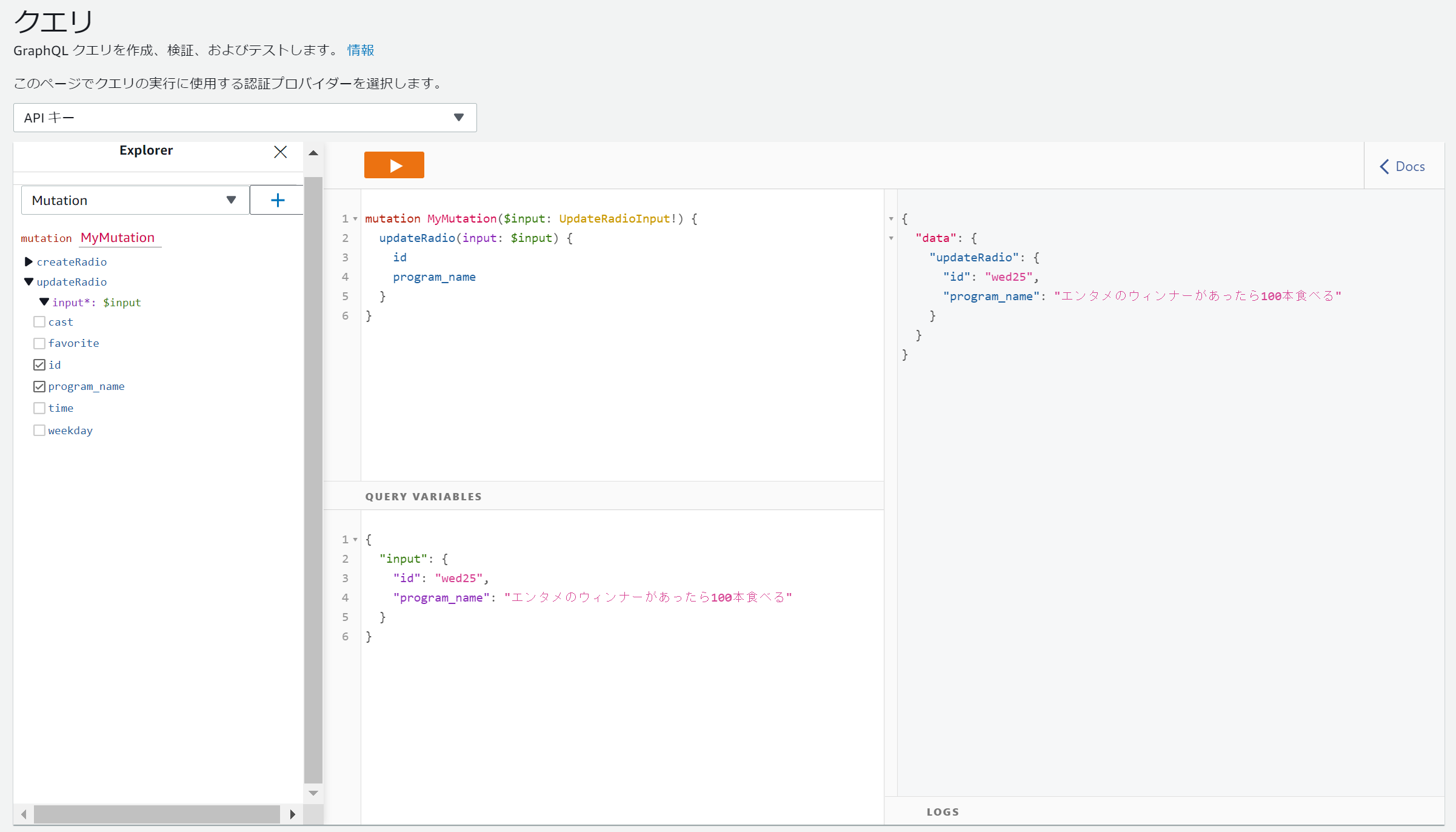The image size is (1456, 832).
Task: Open the API key auth provider dropdown
Action: (x=245, y=118)
